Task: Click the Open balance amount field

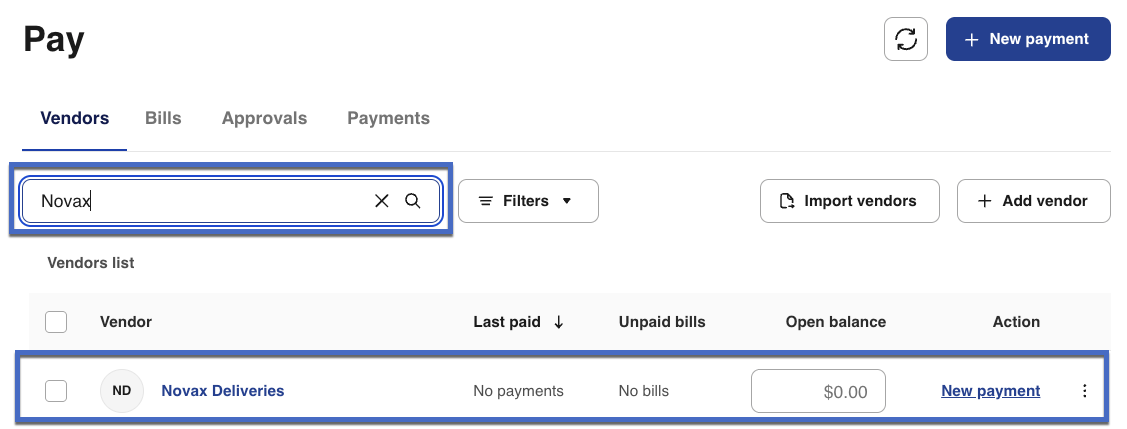Action: coord(818,391)
